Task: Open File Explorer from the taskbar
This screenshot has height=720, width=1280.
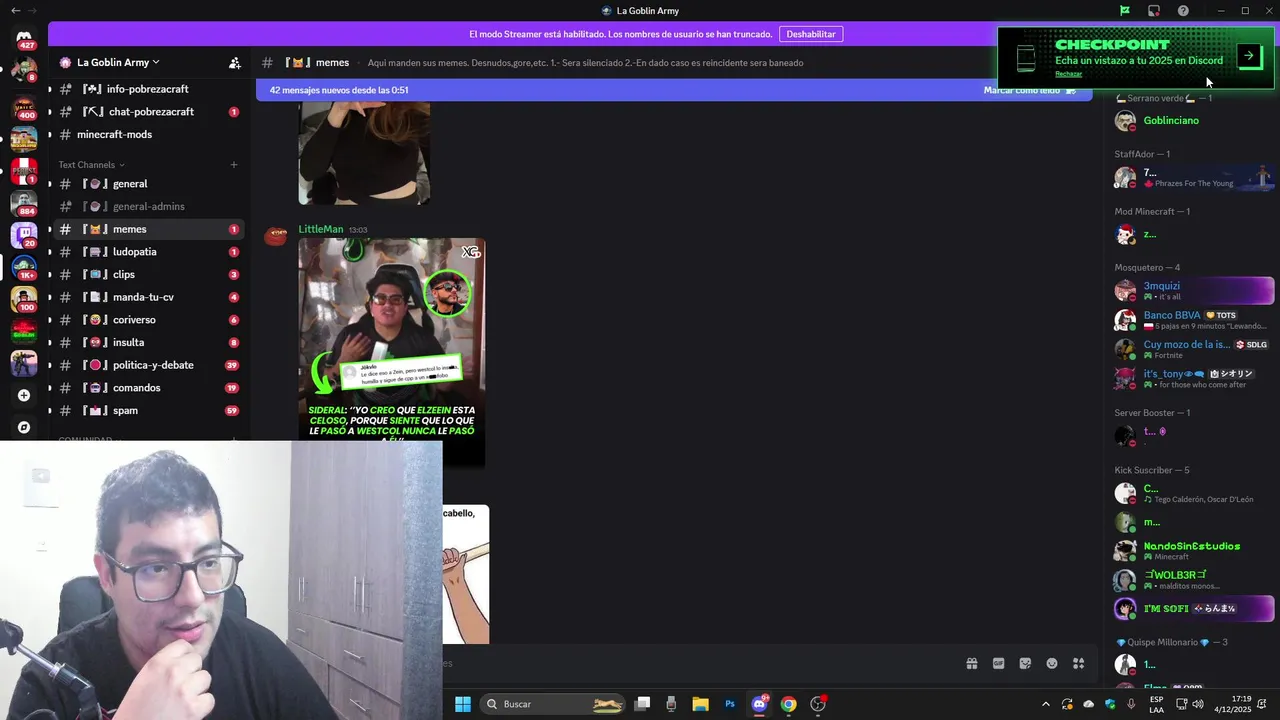Action: 701,704
